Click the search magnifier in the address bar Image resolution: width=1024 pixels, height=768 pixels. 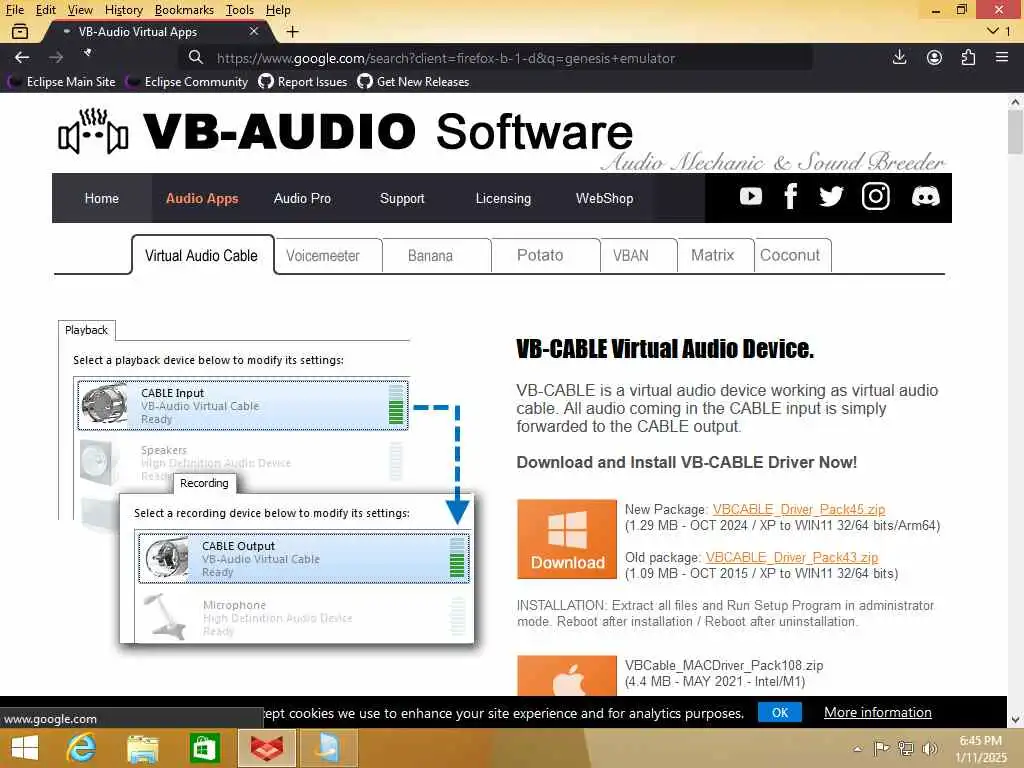pos(195,57)
